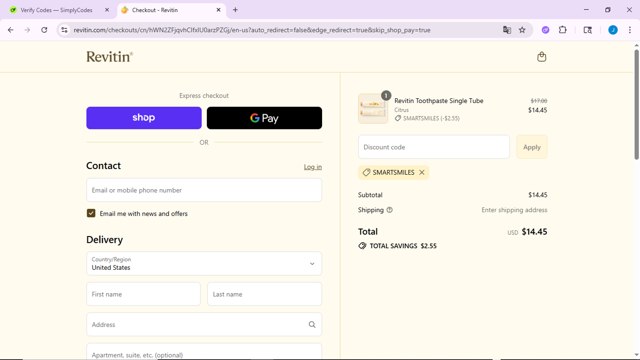Image resolution: width=640 pixels, height=360 pixels.
Task: Click the Enter shipping address text
Action: click(514, 210)
